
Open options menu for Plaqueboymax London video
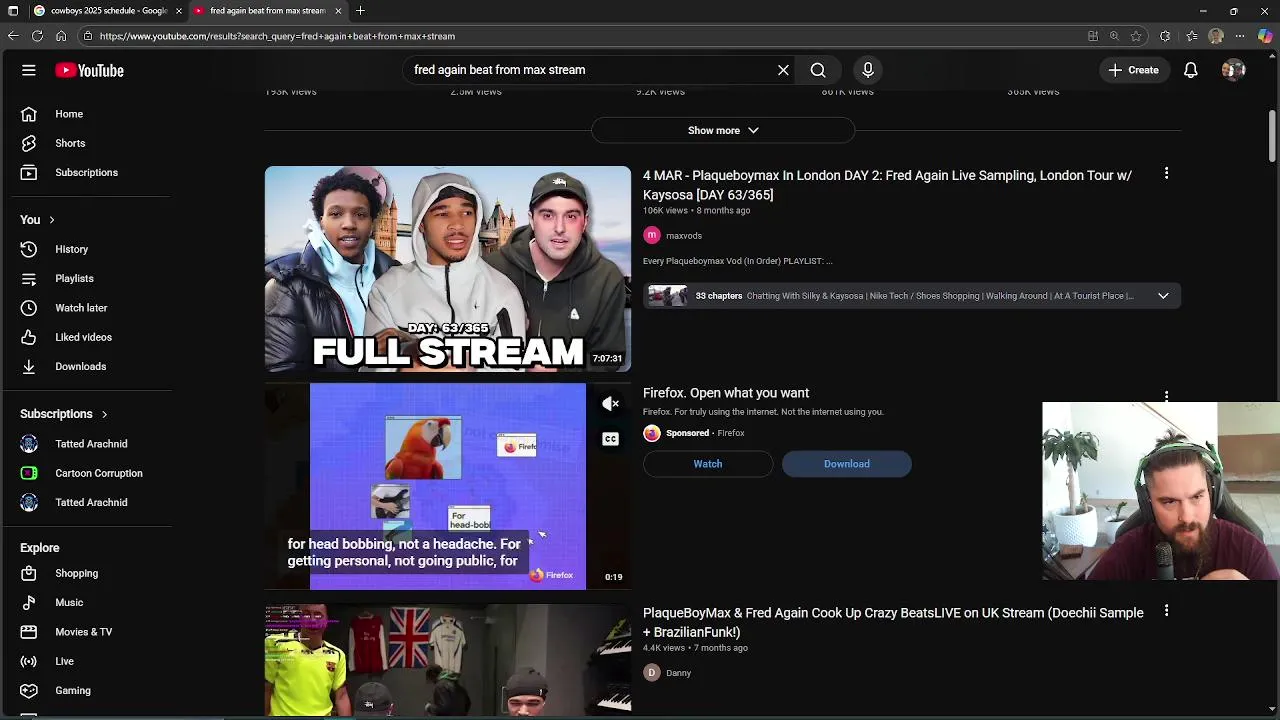(1166, 174)
